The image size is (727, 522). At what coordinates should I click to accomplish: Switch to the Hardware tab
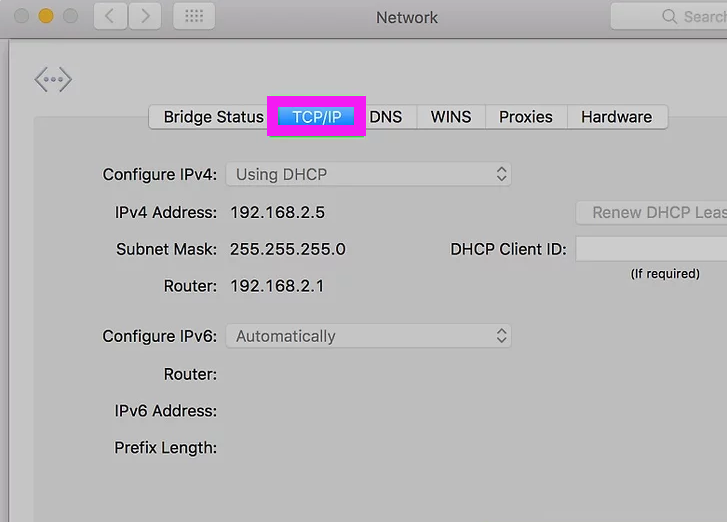pyautogui.click(x=617, y=117)
